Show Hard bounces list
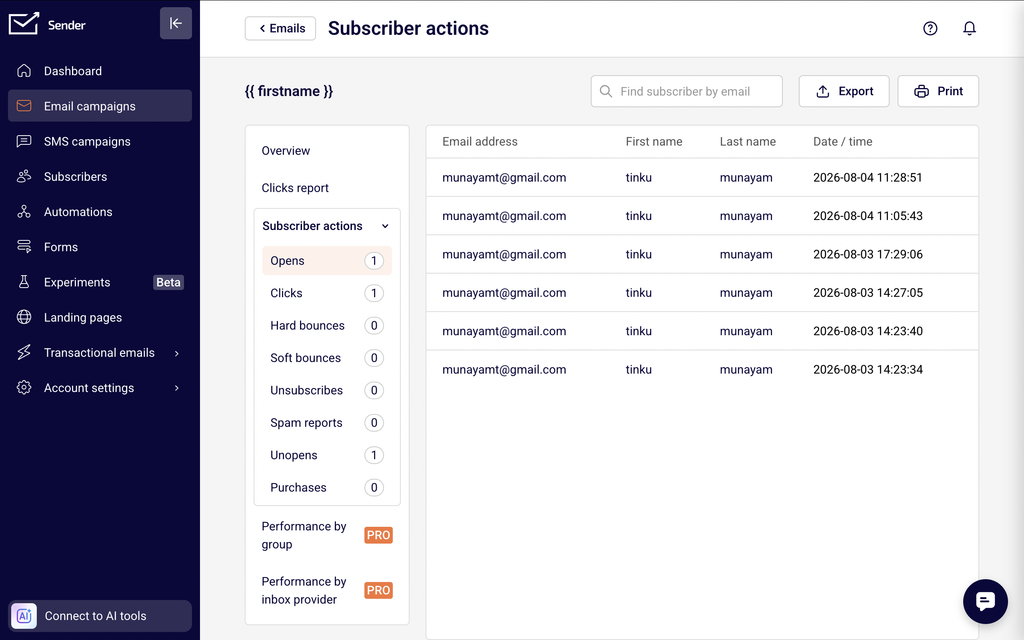 coord(327,325)
